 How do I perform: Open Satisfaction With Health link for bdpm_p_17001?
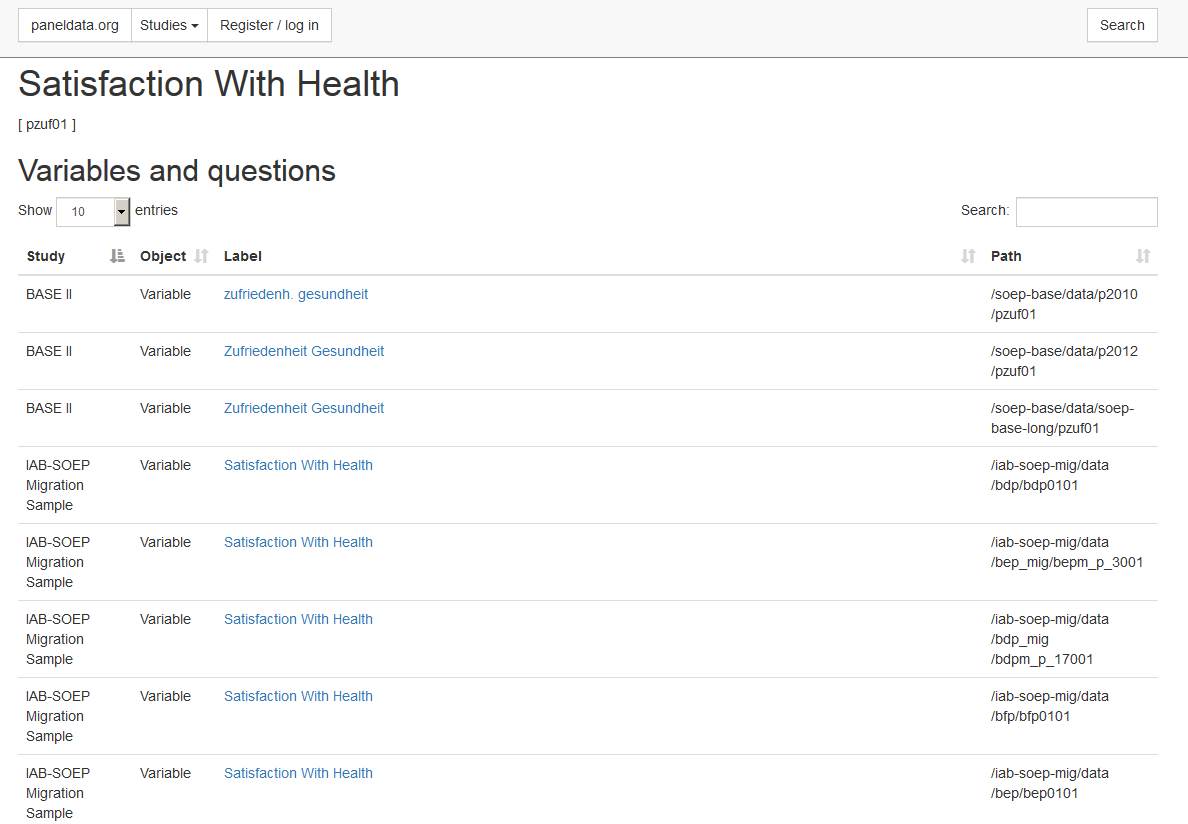(x=298, y=619)
